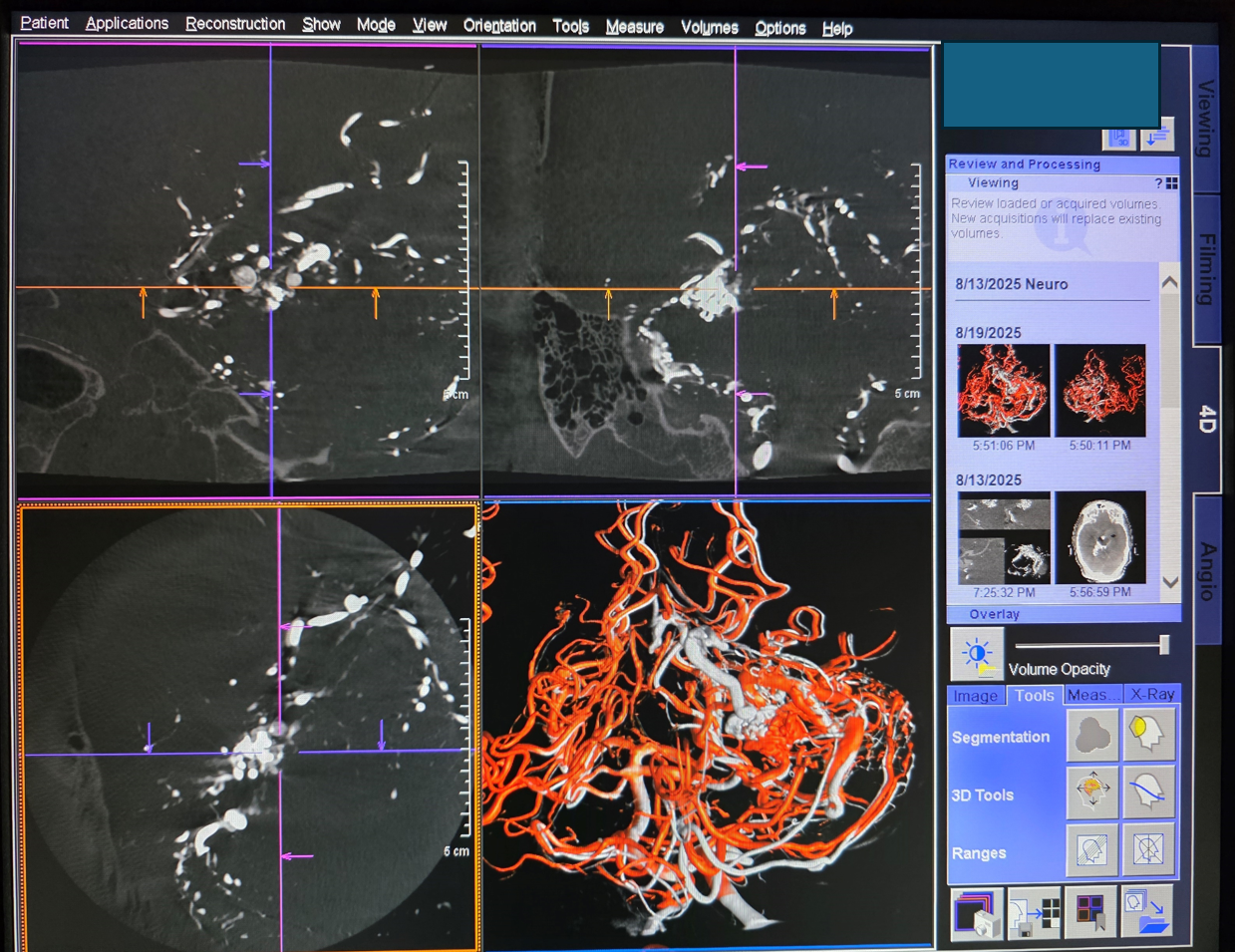Activate the 3D move/rotate head tool
This screenshot has height=952, width=1235.
tap(1092, 793)
